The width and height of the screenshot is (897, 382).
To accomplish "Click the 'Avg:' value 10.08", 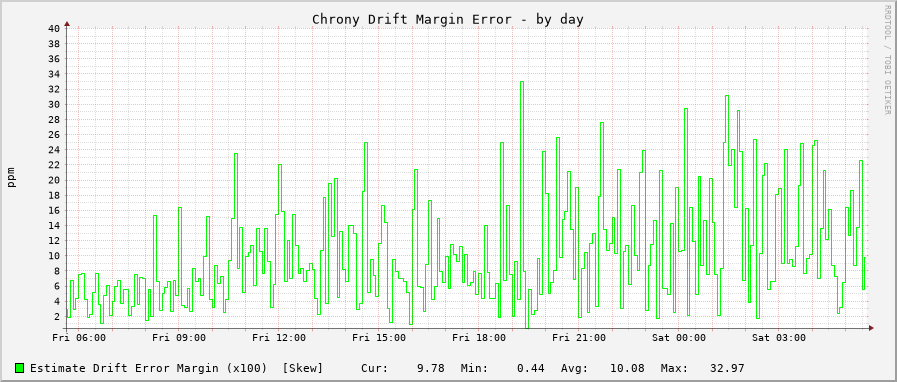I will tap(628, 368).
